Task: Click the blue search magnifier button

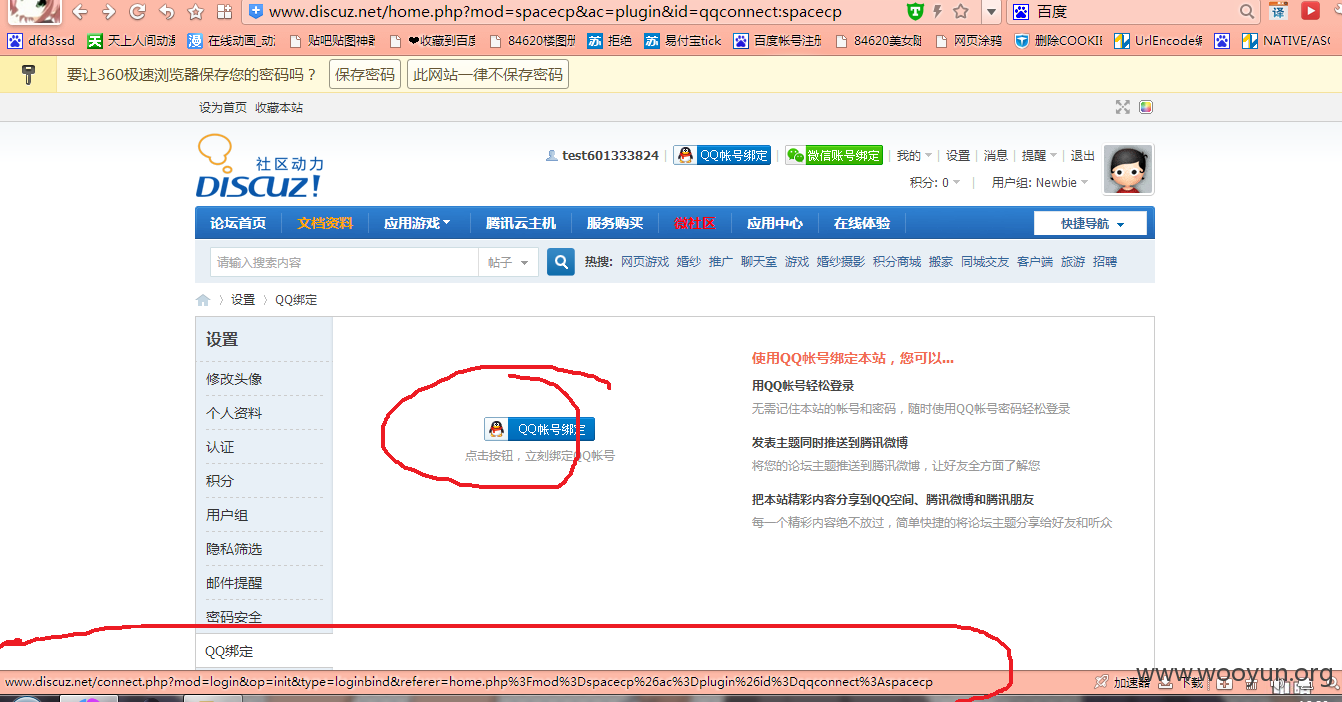Action: pos(561,262)
